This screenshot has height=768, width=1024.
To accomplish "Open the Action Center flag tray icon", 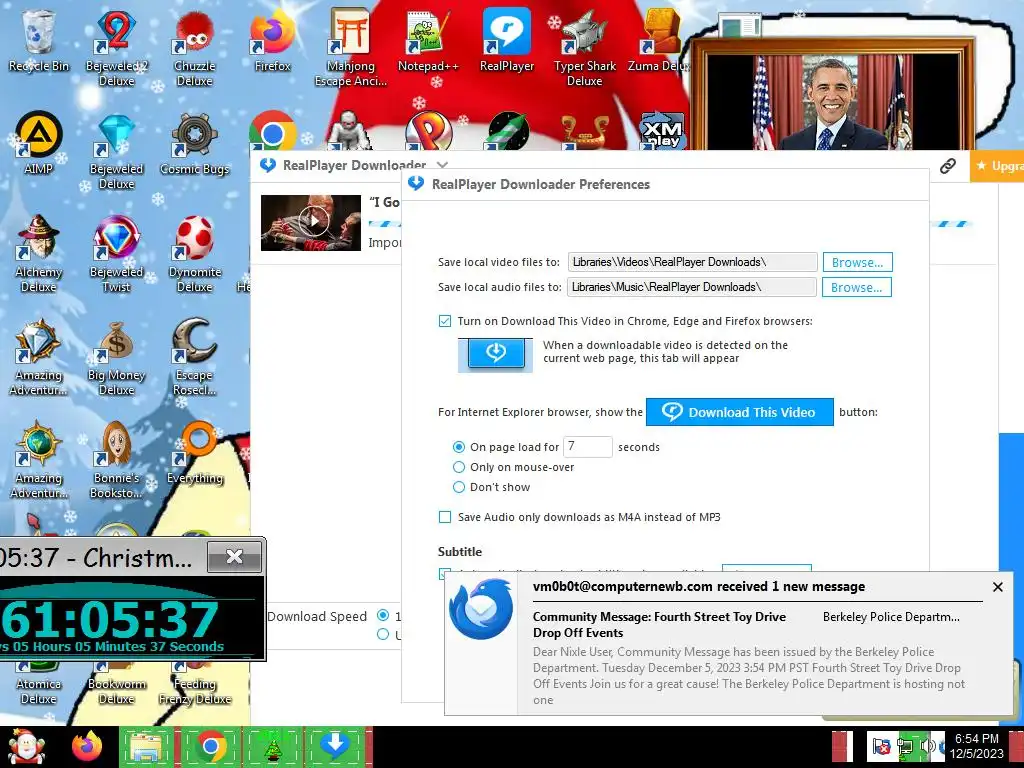I will pos(882,746).
